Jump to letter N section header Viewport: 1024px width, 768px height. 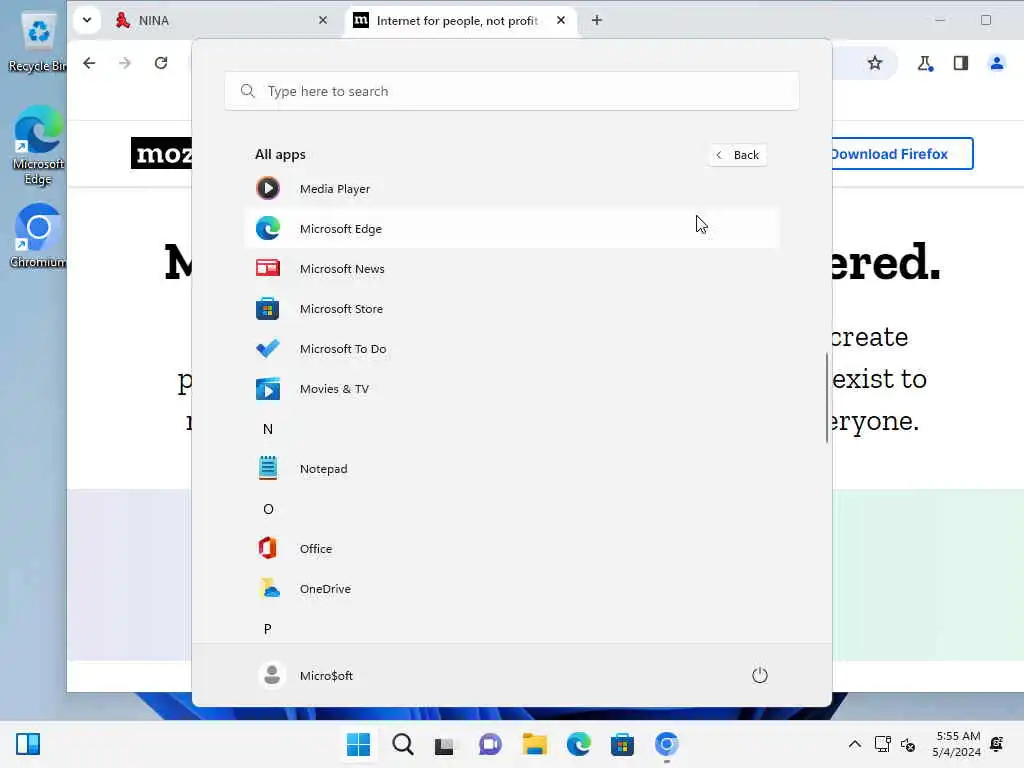268,429
